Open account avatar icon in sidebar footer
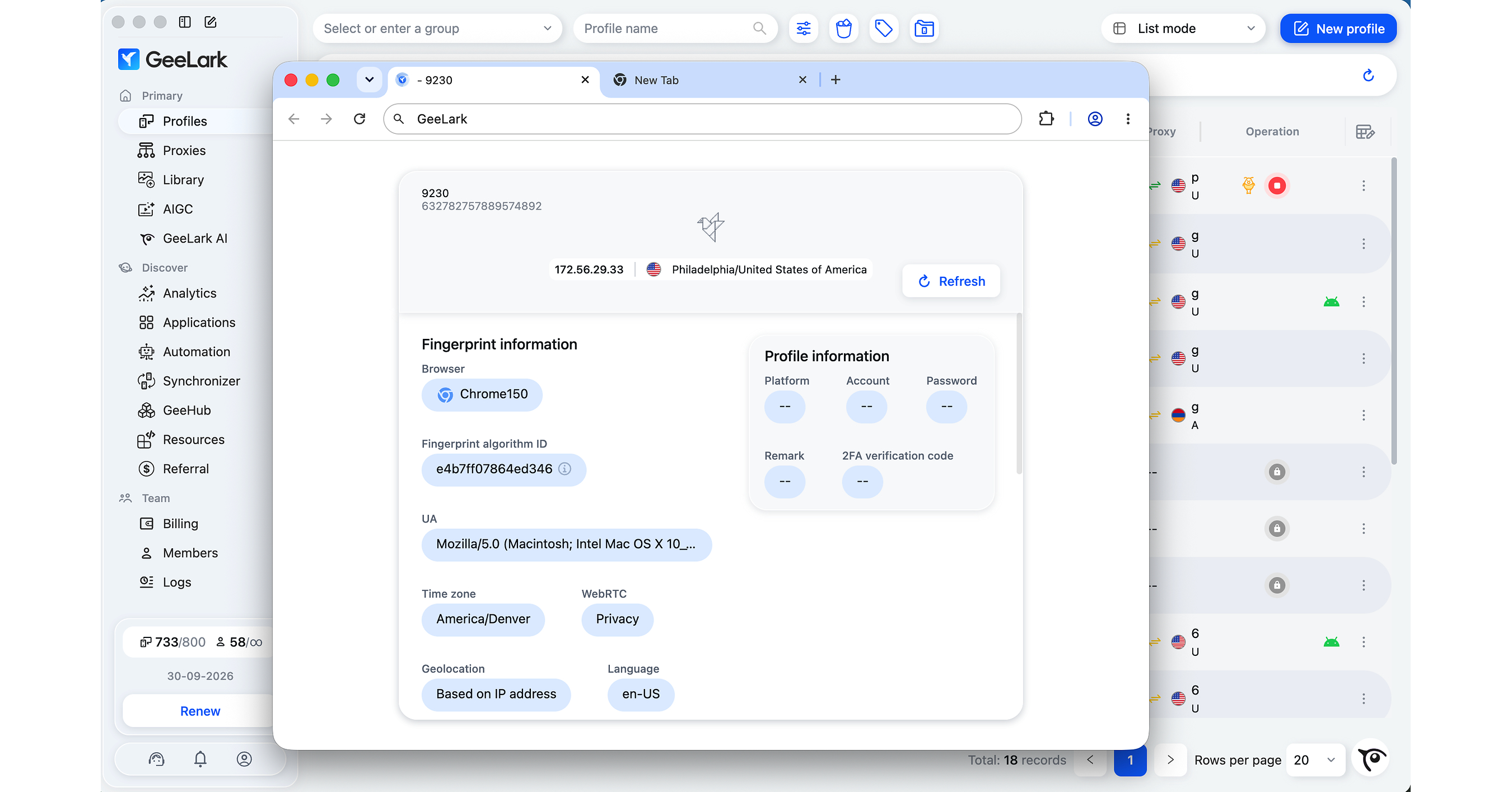1512x792 pixels. 244,759
